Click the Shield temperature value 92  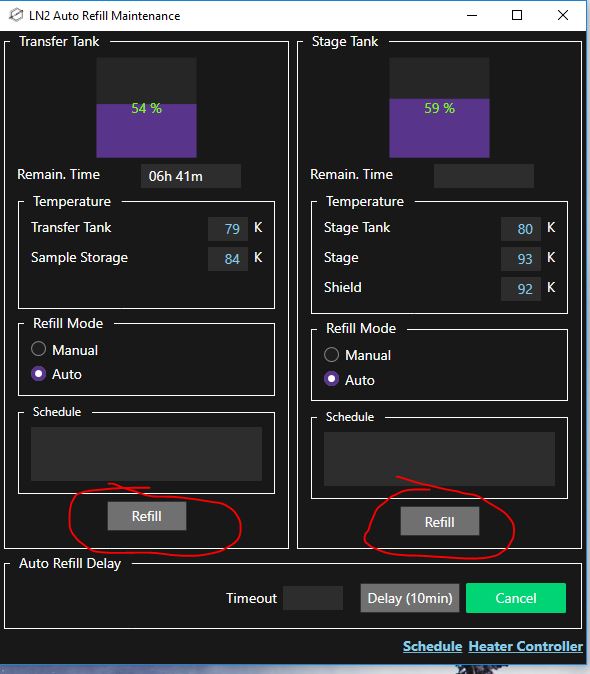click(521, 289)
